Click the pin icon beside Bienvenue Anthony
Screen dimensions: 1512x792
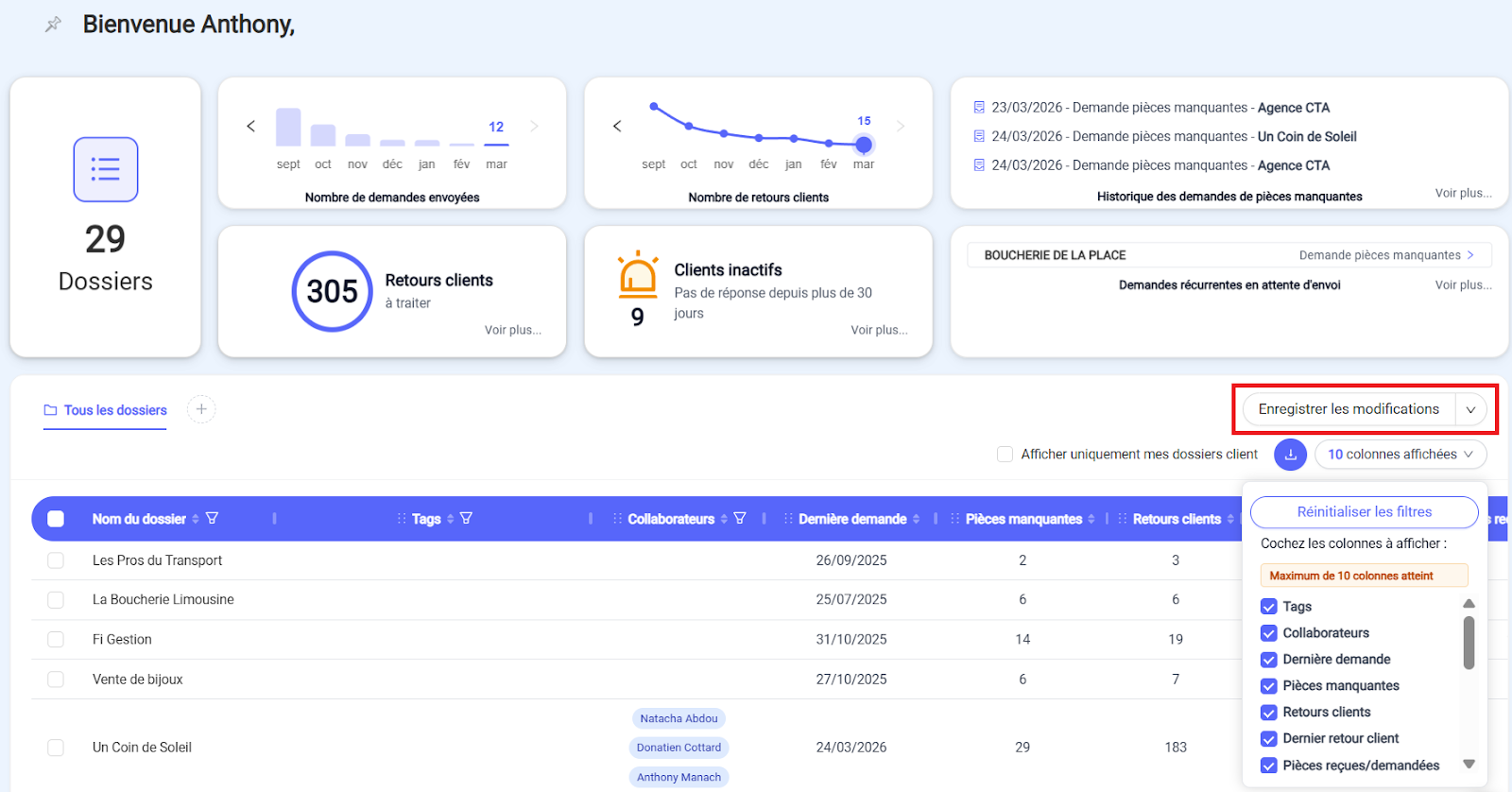click(53, 25)
